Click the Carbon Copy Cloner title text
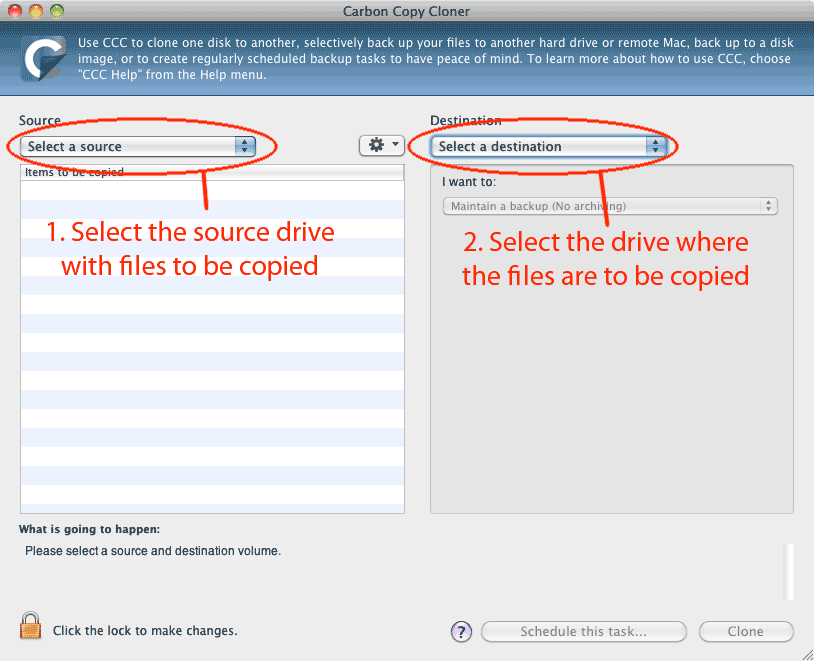This screenshot has height=661, width=814. click(x=406, y=11)
